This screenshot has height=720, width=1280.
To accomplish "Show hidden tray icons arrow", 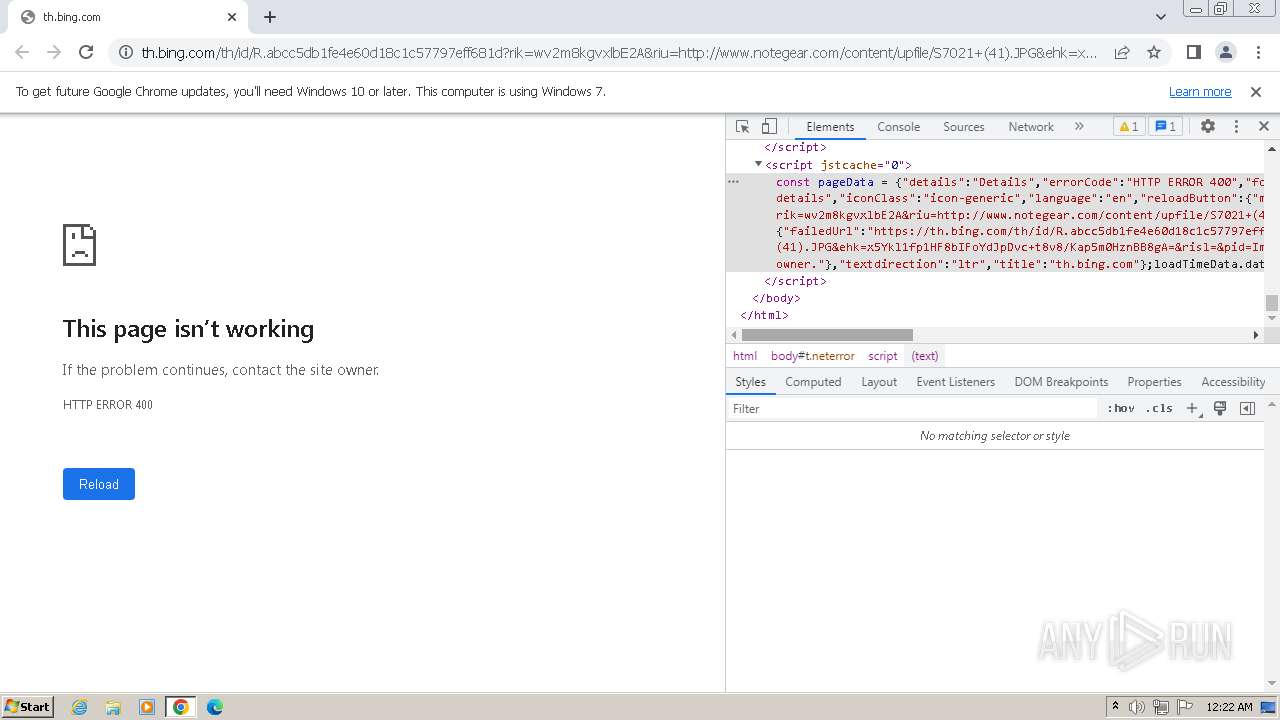I will tap(1115, 707).
